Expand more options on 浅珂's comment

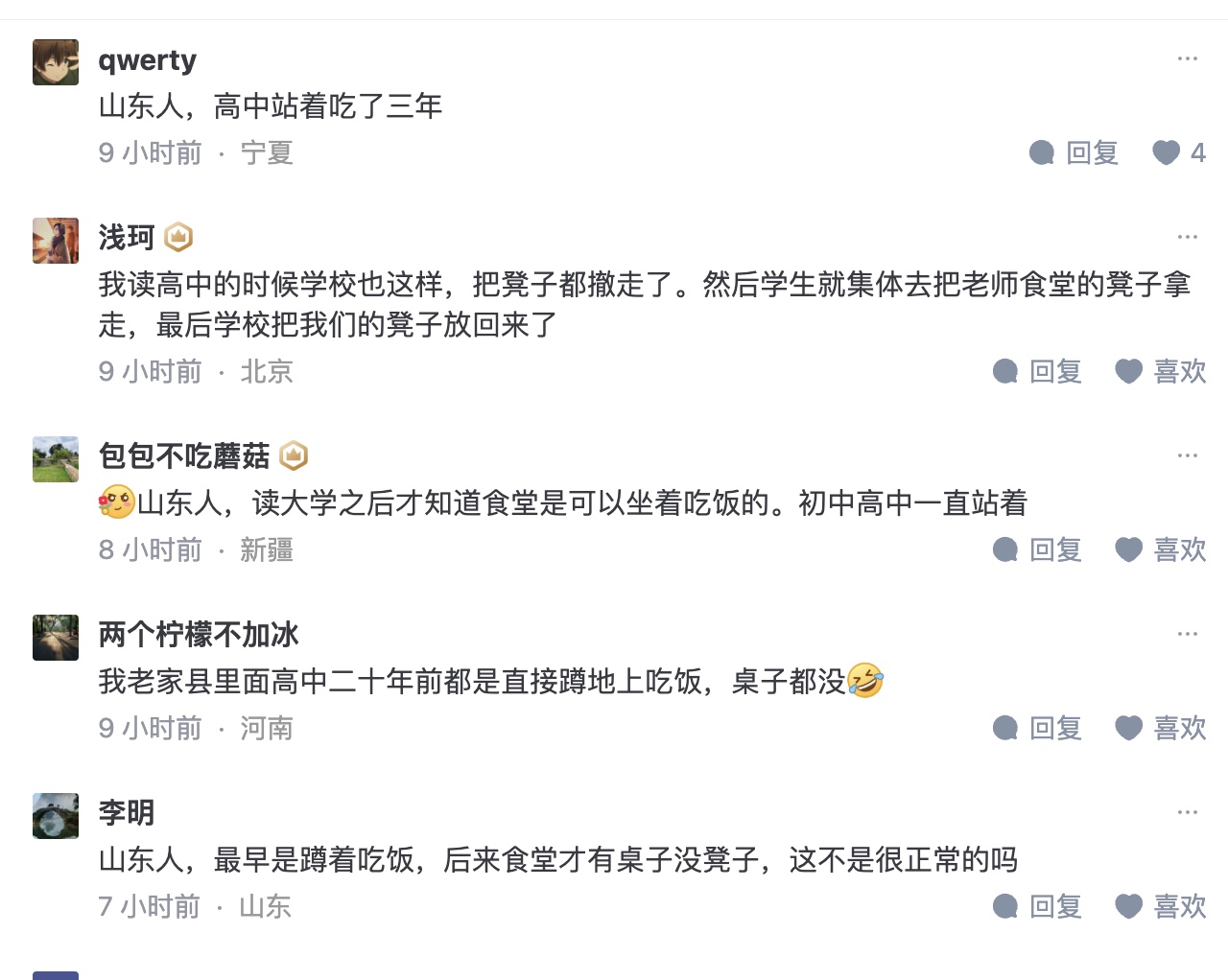coord(1188,237)
